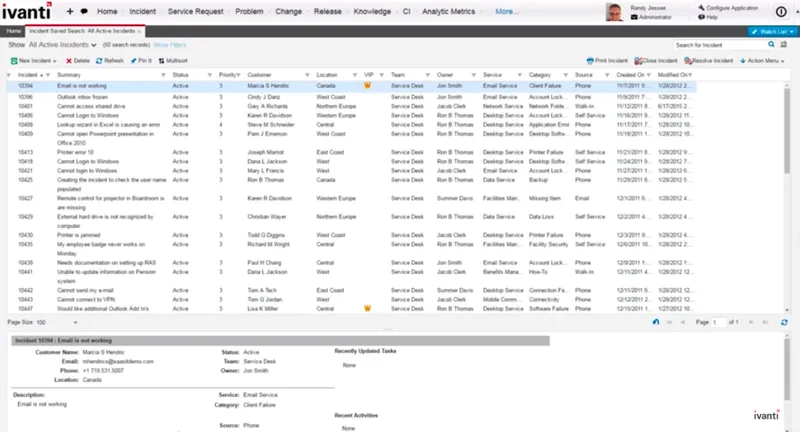Click the Help question icon
Image resolution: width=800 pixels, height=432 pixels.
(x=701, y=17)
